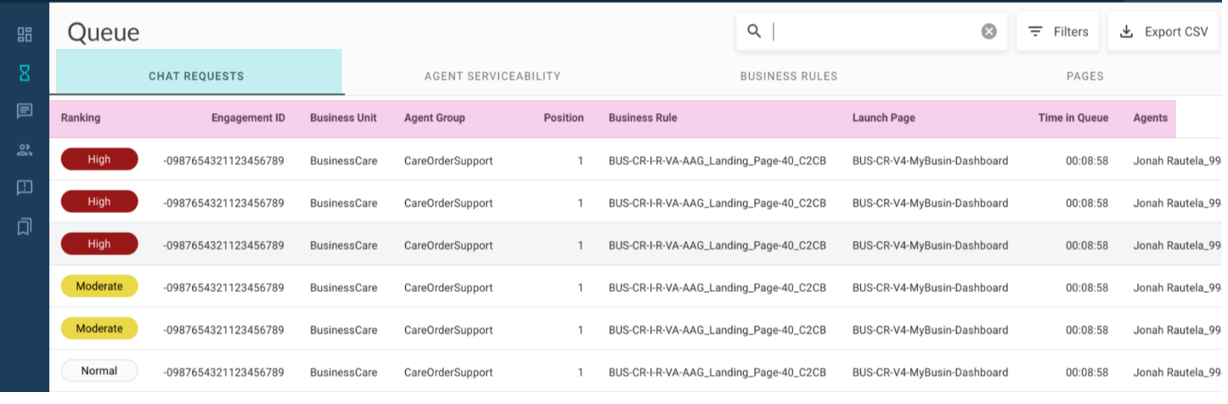
Task: Click the first High ranking badge
Action: pyautogui.click(x=99, y=159)
